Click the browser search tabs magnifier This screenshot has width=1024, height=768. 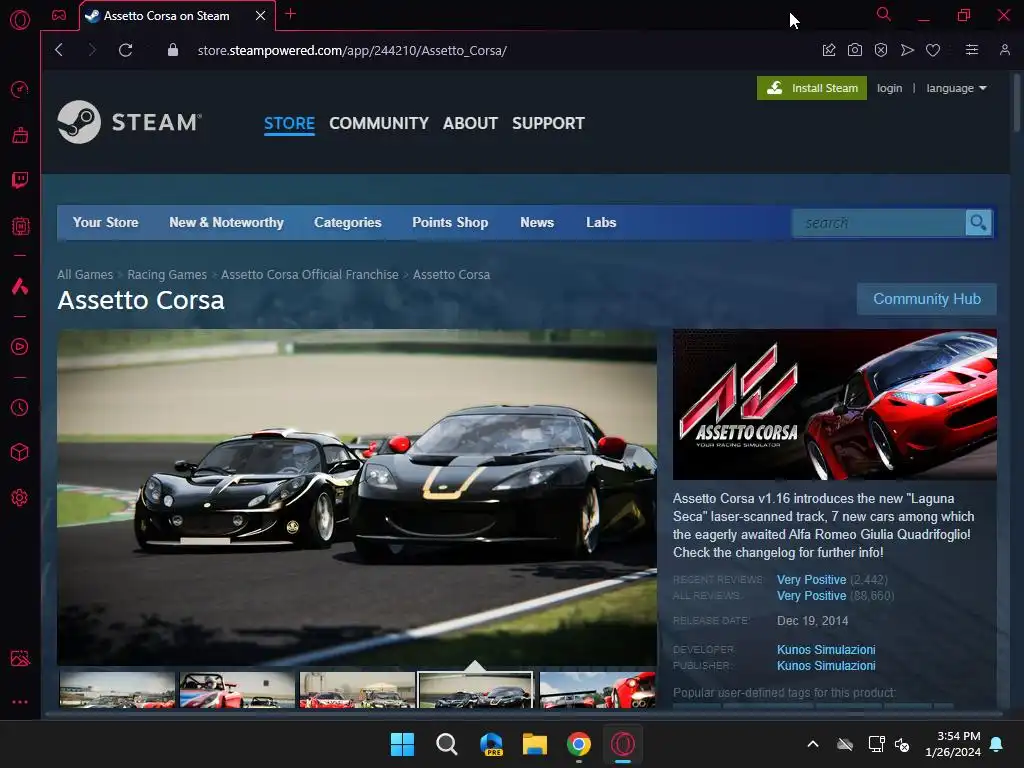(x=884, y=14)
